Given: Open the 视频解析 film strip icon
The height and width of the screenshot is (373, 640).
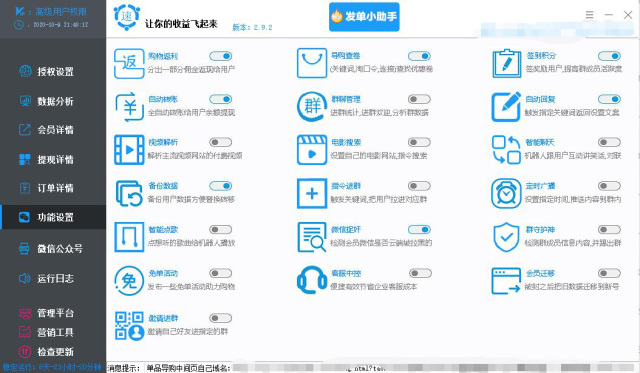Looking at the screenshot, I should 129,150.
